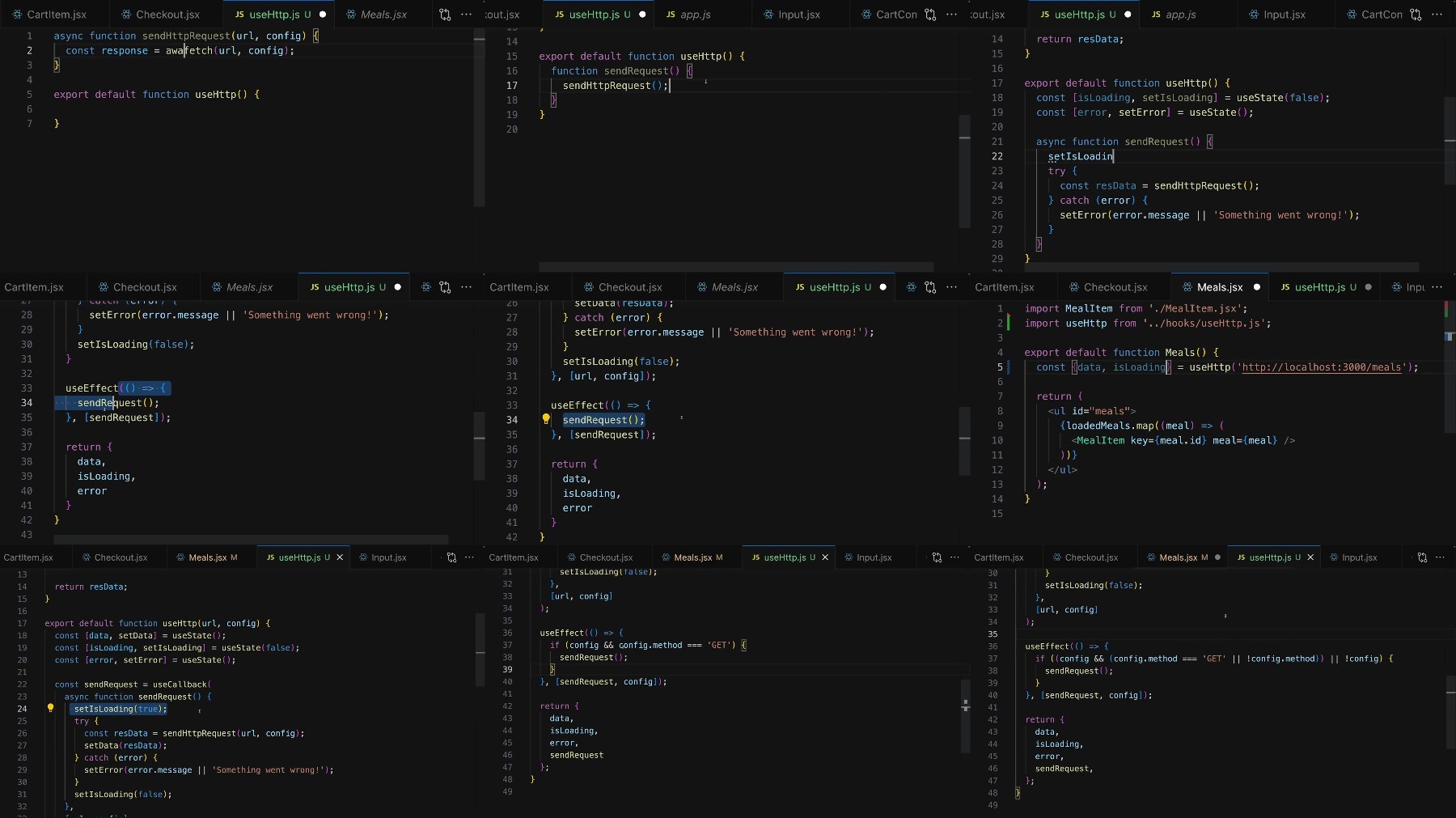The image size is (1456, 818).
Task: Open More Actions ellipsis above line 17 sendHttpRequest();
Action: (952, 15)
